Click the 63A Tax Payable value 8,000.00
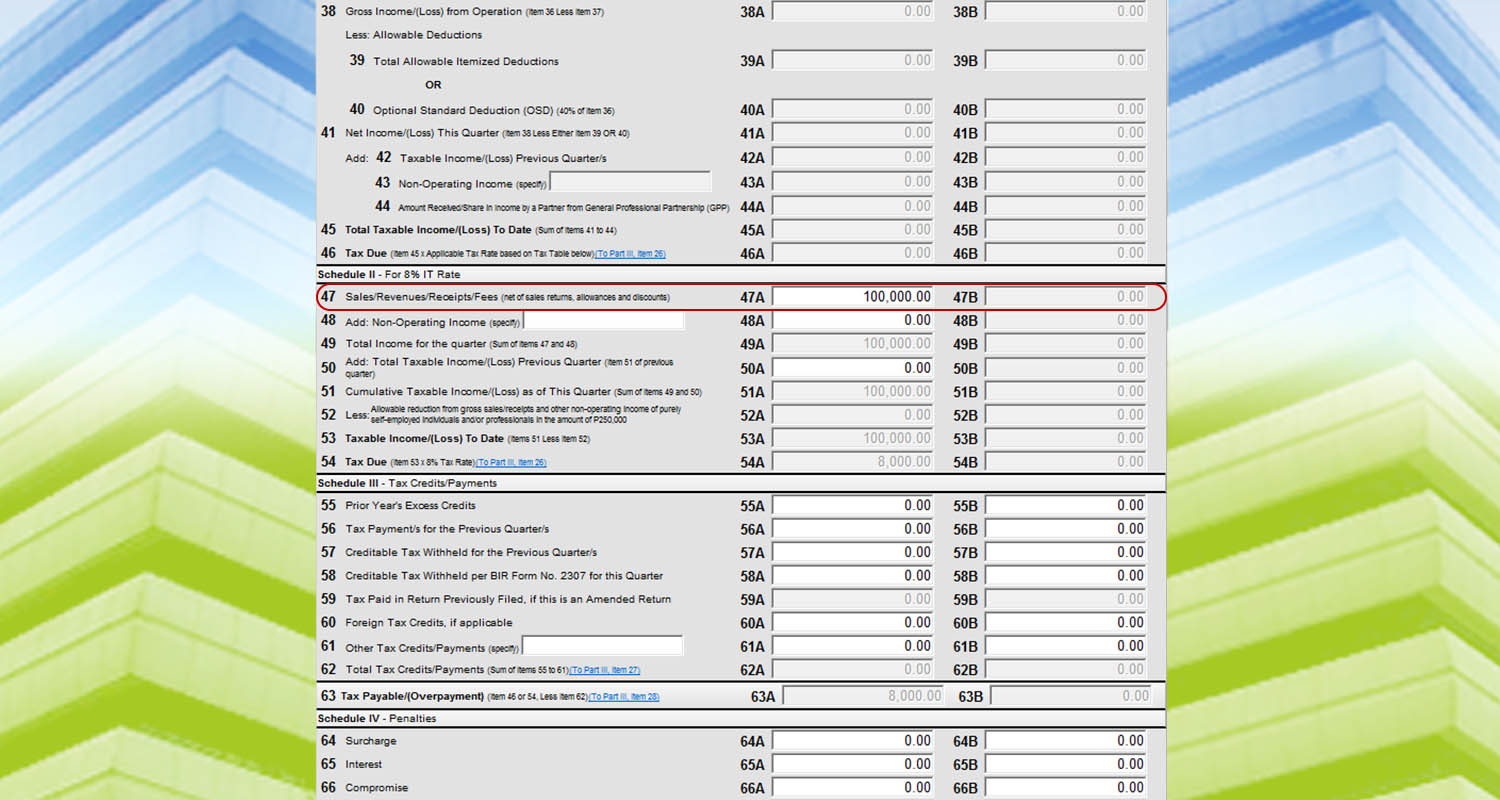Viewport: 1500px width, 800px height. (x=863, y=695)
